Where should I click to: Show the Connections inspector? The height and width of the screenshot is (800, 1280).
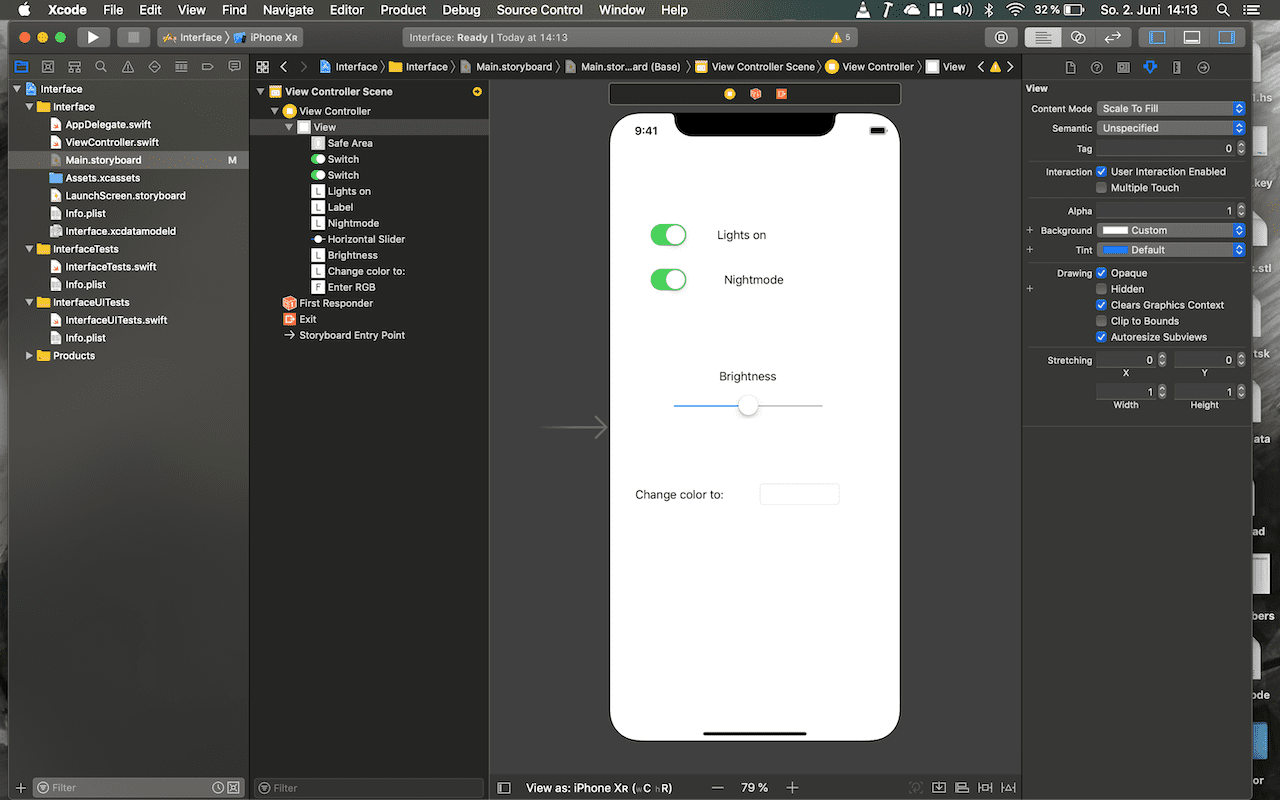pos(1203,67)
